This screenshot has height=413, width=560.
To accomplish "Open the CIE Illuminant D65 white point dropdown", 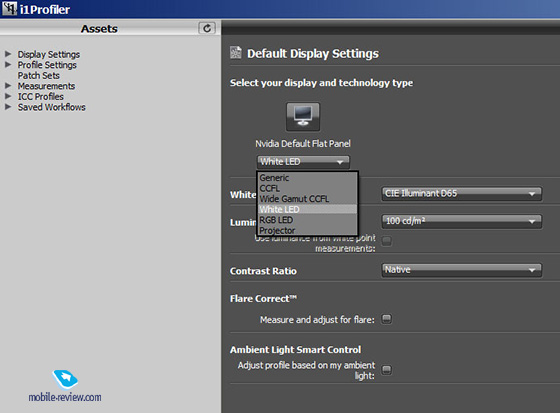I will [461, 194].
